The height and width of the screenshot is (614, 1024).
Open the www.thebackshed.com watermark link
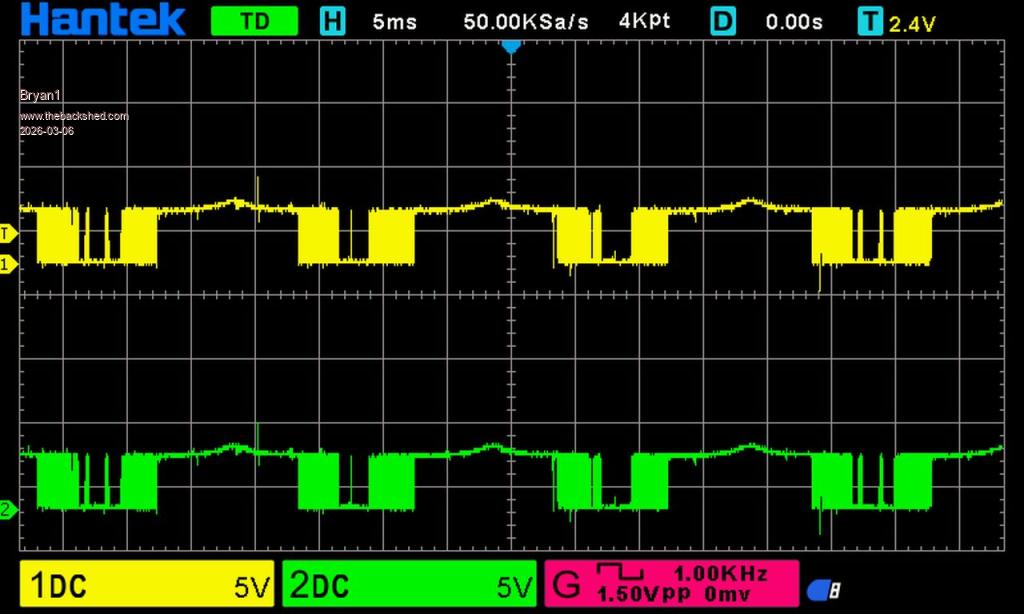click(74, 116)
